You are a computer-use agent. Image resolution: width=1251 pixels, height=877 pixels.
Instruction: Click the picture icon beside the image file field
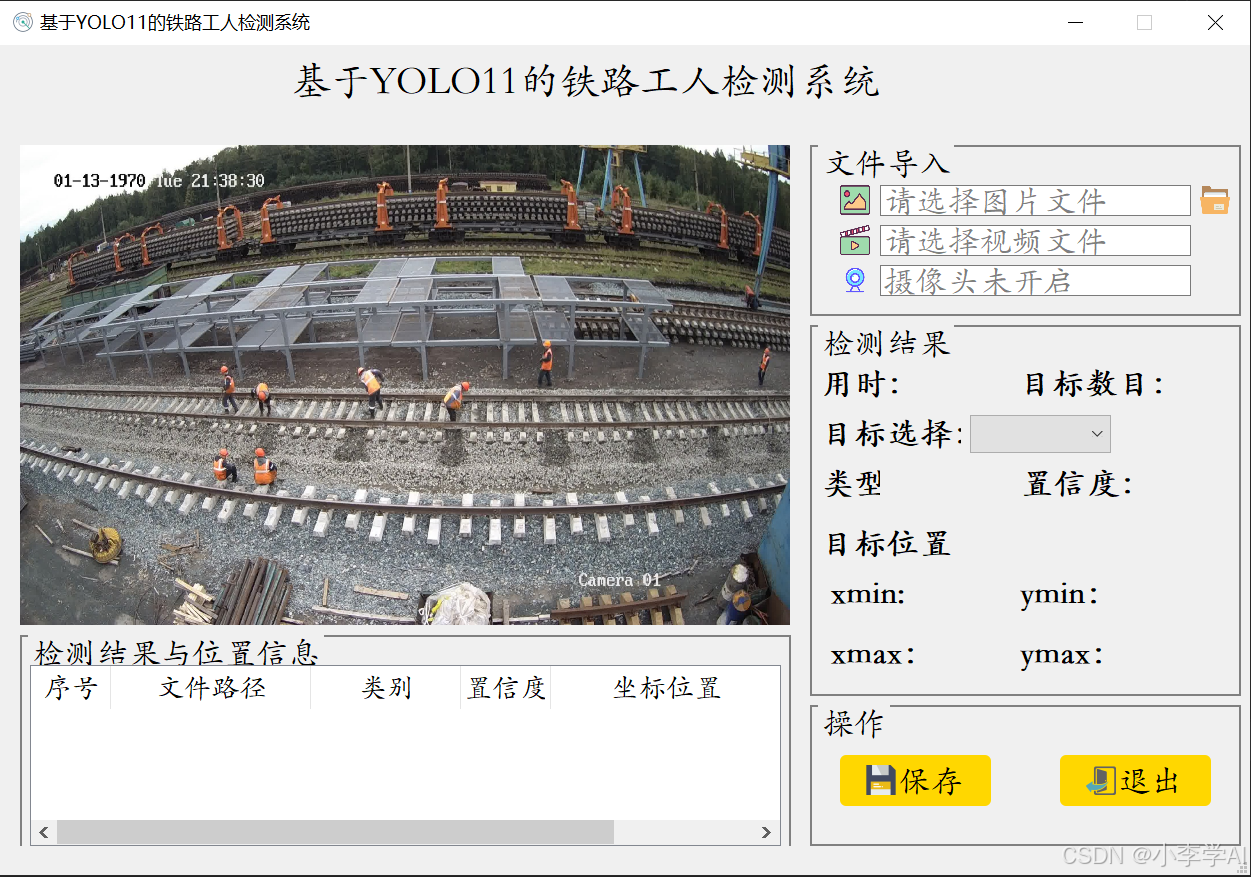(x=853, y=200)
